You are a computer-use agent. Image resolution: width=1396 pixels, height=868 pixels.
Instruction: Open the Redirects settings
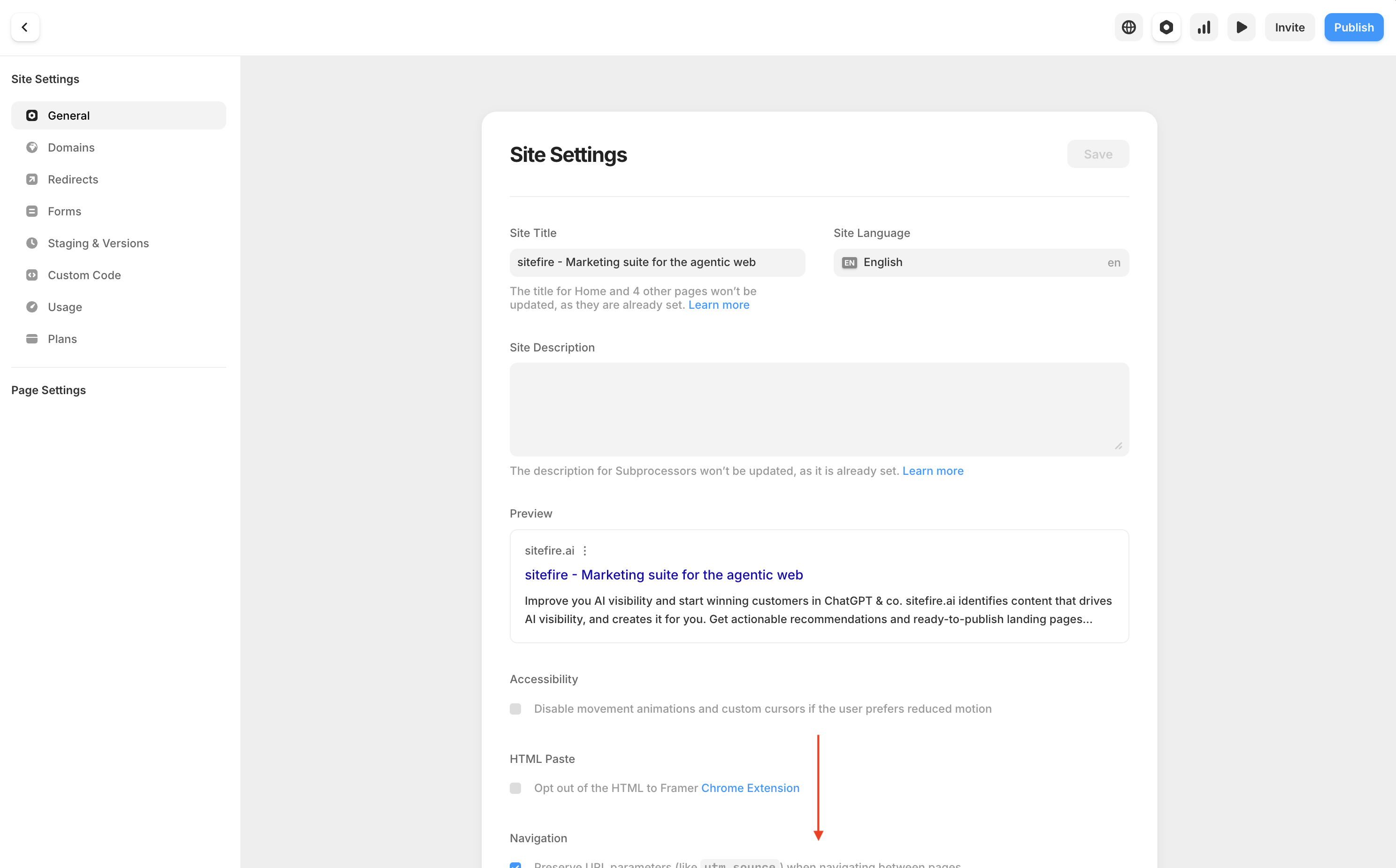point(119,179)
